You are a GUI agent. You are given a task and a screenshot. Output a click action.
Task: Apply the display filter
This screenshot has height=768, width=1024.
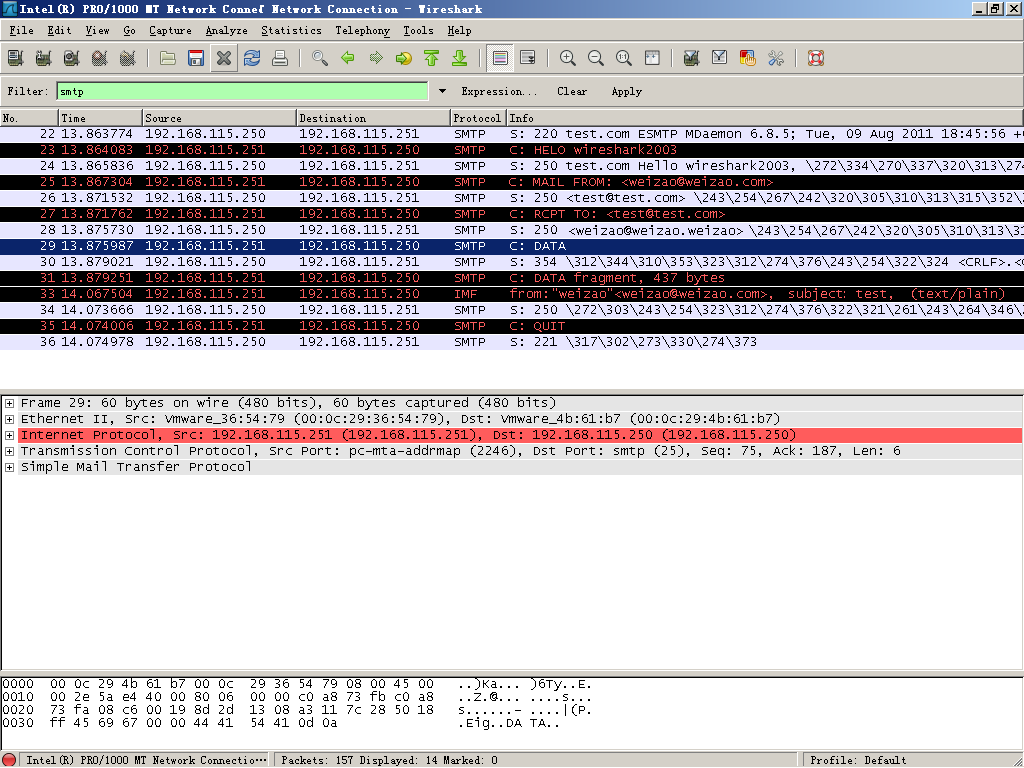(626, 91)
